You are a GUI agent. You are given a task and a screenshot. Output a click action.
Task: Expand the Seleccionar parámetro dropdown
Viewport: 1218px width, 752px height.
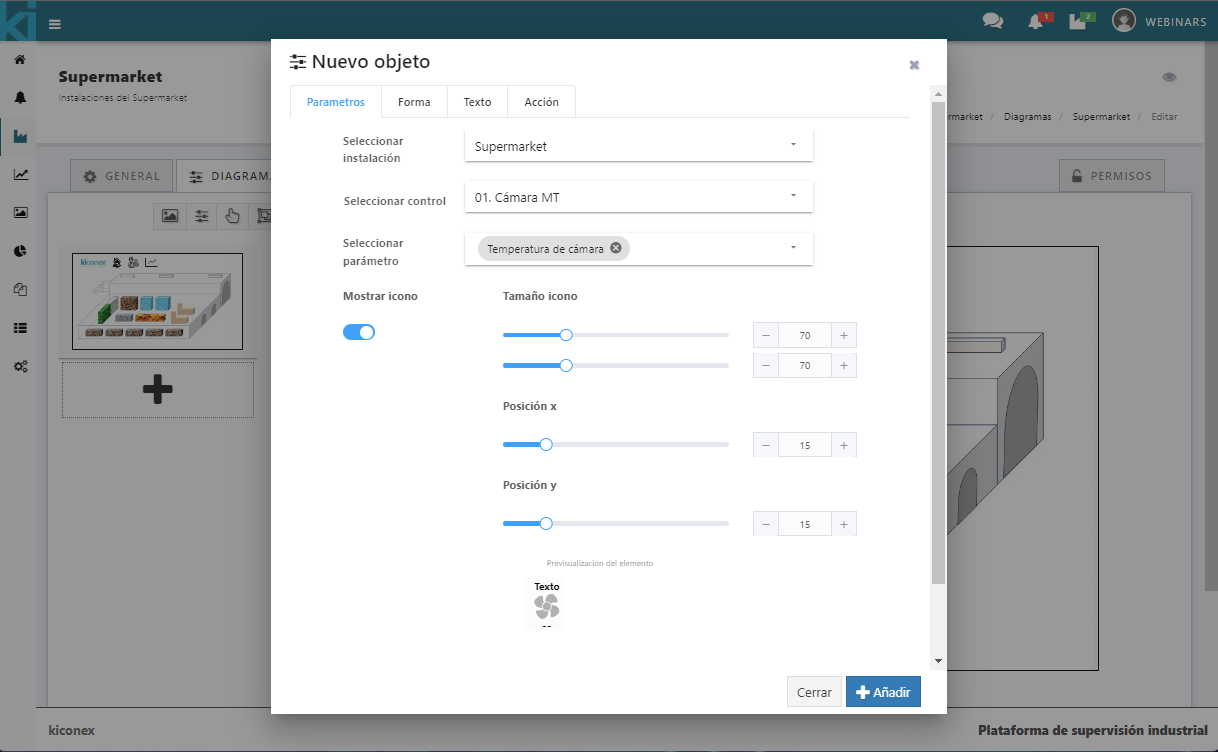click(x=793, y=248)
